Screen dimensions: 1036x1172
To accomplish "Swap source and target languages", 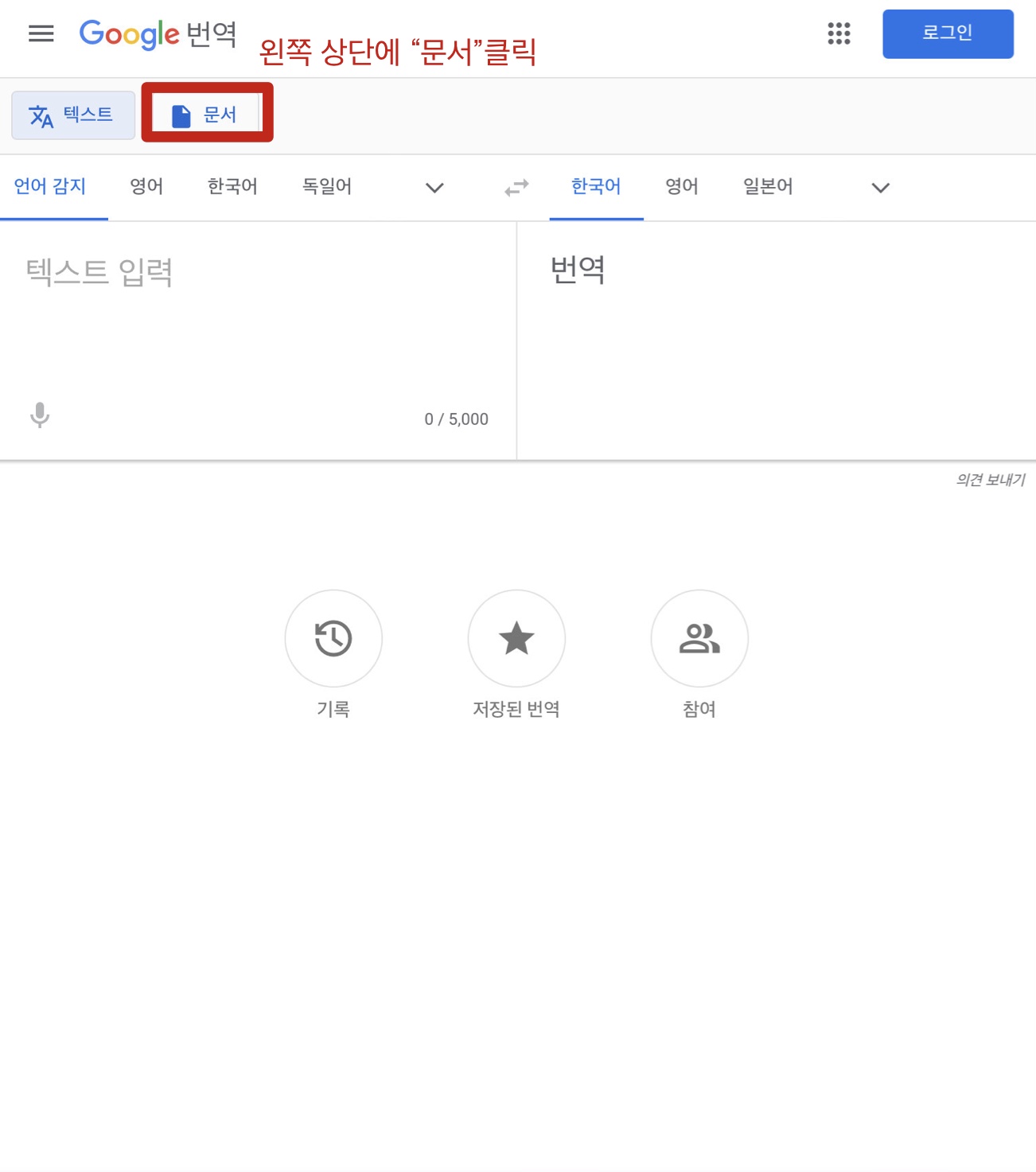I will (x=516, y=188).
